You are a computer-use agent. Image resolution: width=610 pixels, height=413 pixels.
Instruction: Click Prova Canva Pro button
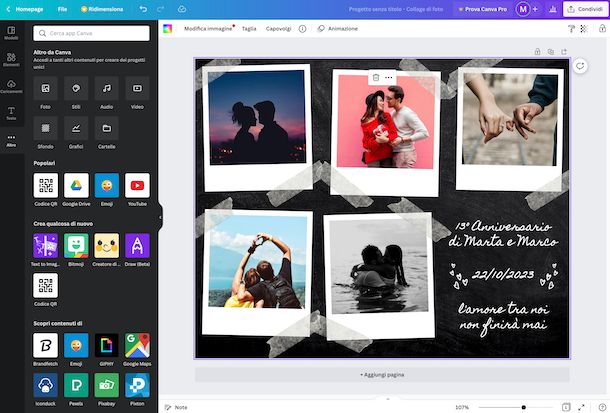pos(482,9)
